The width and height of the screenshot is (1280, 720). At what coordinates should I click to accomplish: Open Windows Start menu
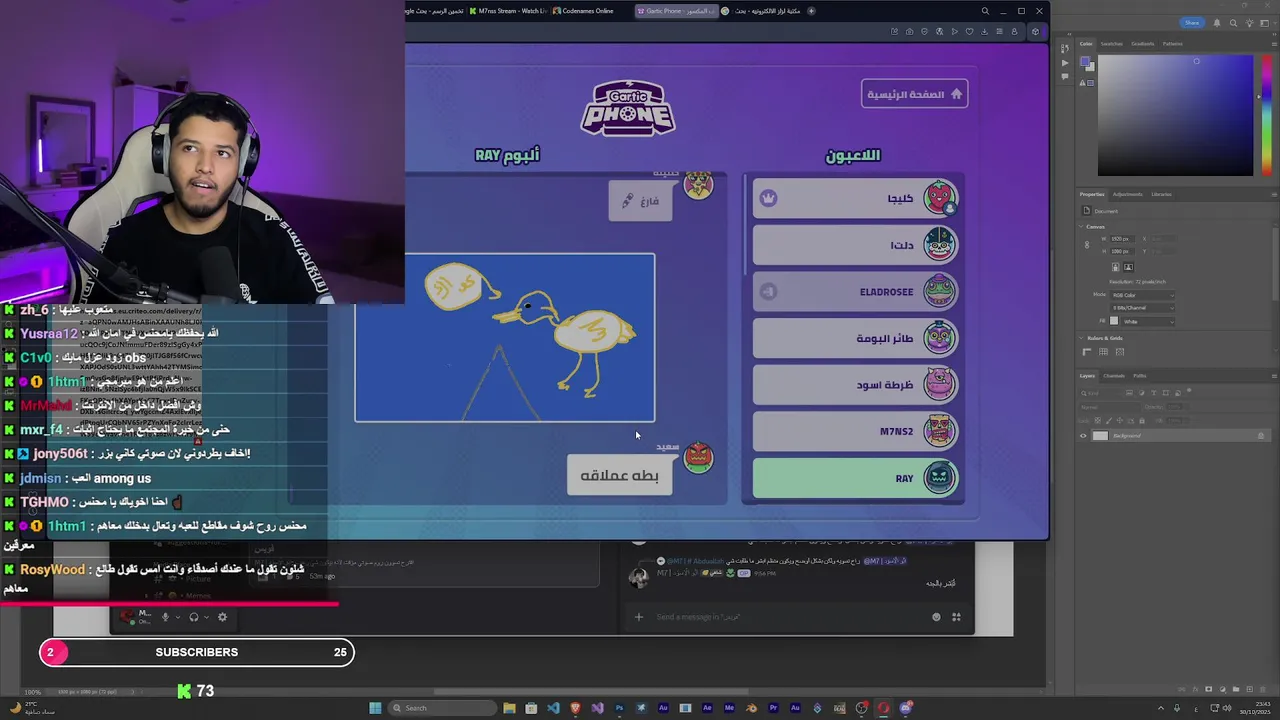click(375, 708)
